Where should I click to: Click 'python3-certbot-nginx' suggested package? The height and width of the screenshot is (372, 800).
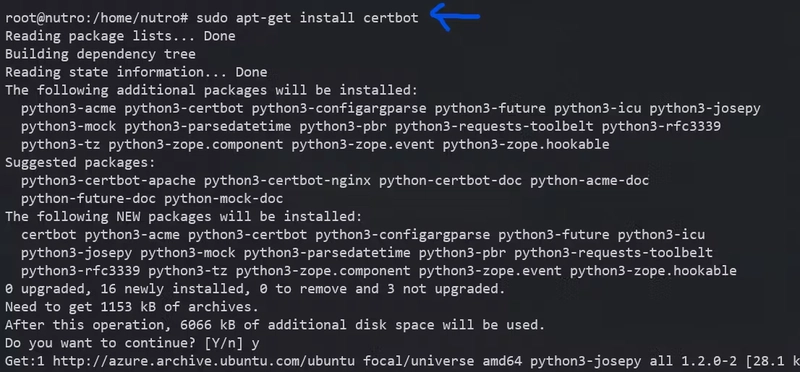click(x=287, y=181)
